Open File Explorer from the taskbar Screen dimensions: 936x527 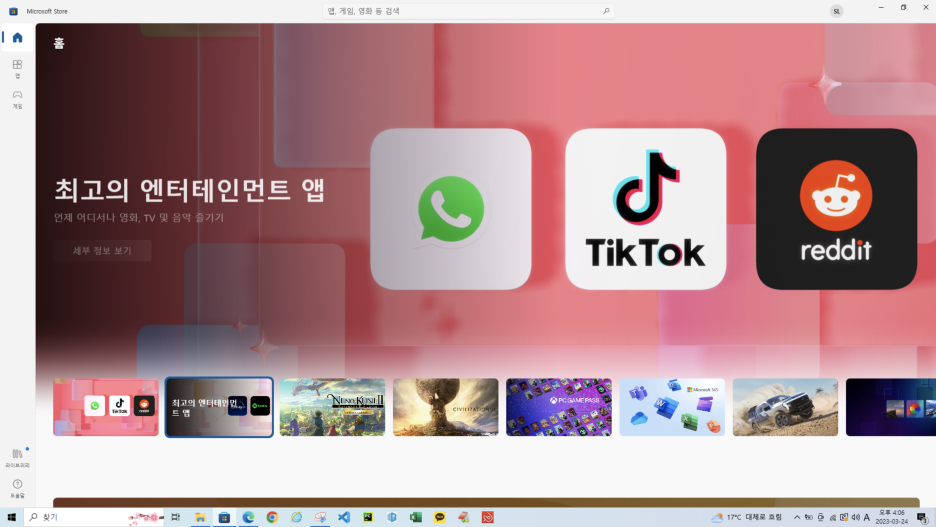click(200, 517)
